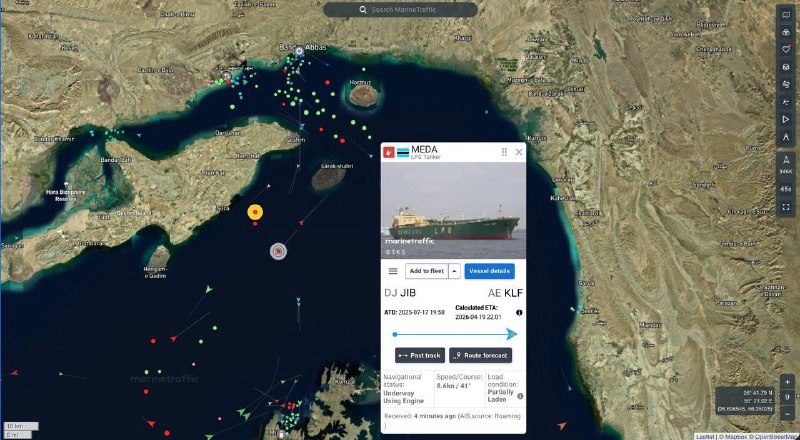Start the playback triangle icon in toolbar
Image resolution: width=800 pixels, height=440 pixels.
click(786, 119)
